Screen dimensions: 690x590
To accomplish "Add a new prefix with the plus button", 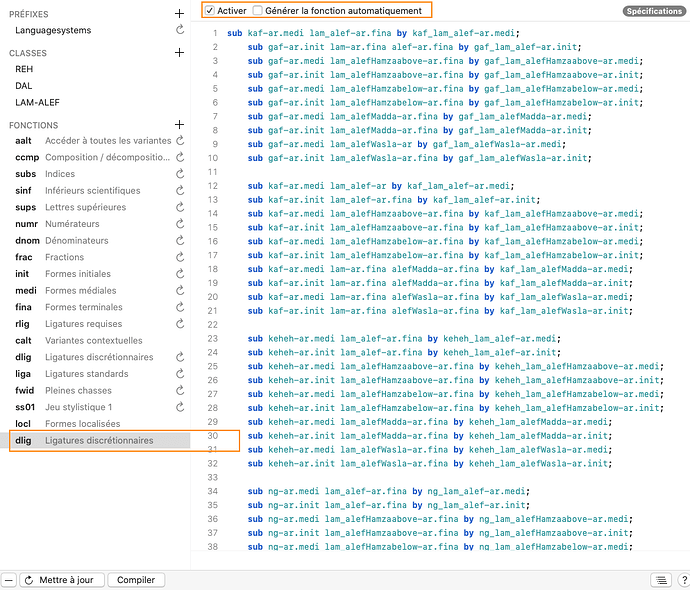I will pos(179,14).
